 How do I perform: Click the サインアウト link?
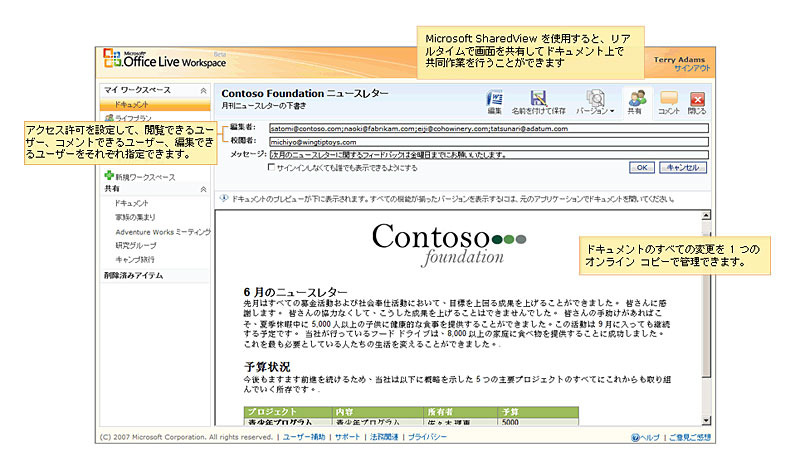click(692, 68)
